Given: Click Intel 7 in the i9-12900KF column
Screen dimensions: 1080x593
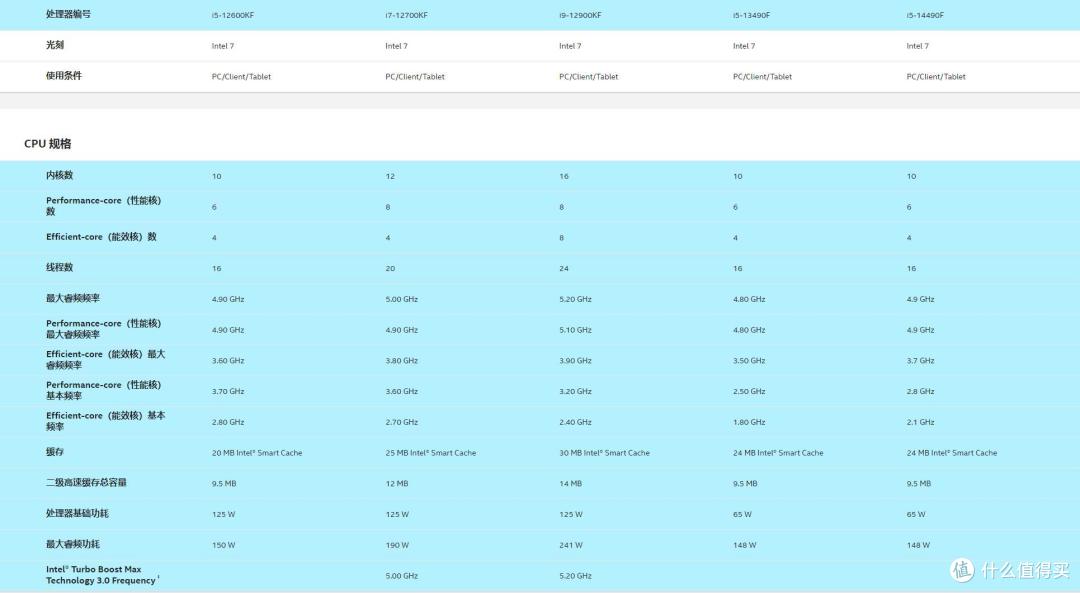Looking at the screenshot, I should (570, 46).
